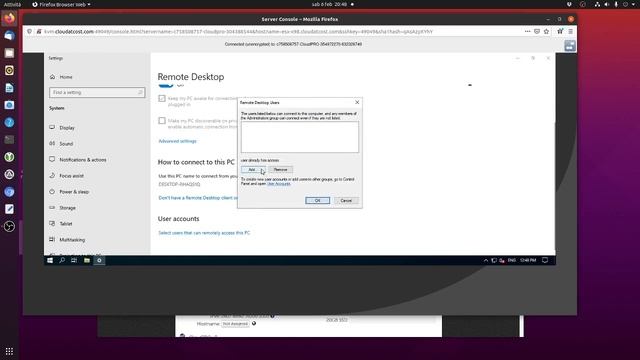Click the power icon in Ubuntu top bar
This screenshot has width=640, height=360.
click(625, 4)
